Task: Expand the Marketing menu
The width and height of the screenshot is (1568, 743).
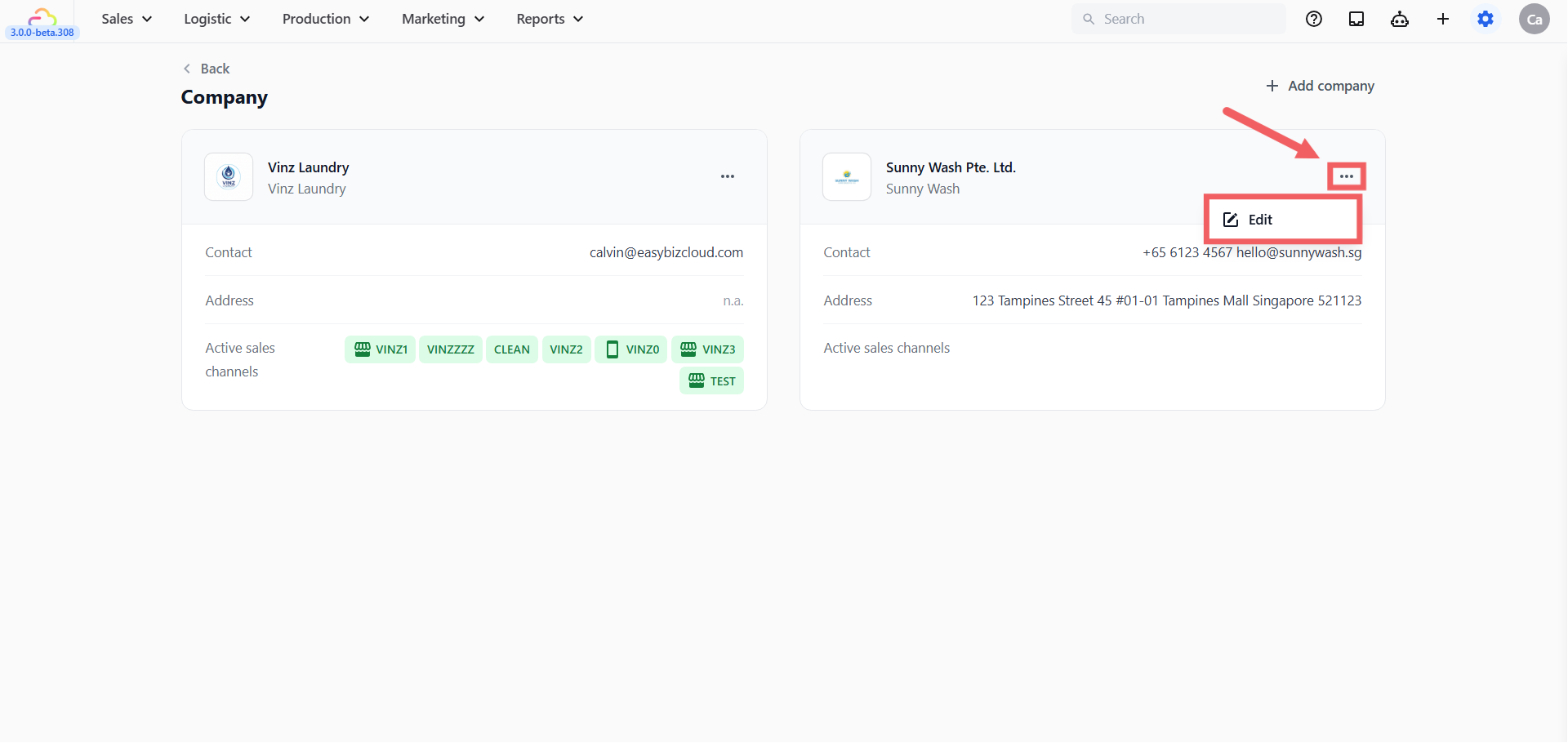Action: click(x=443, y=19)
